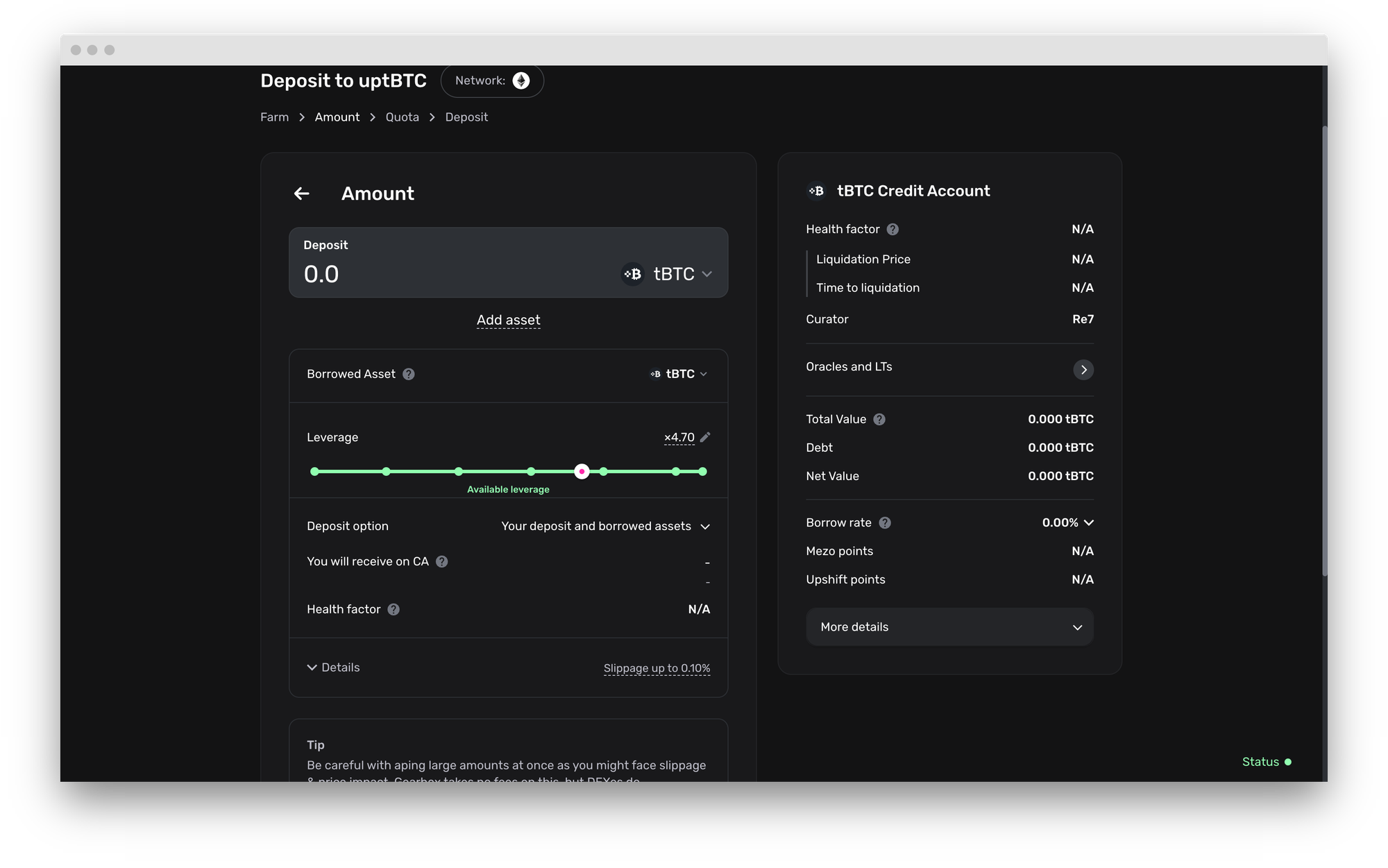Click the pencil icon to edit leverage
1388x868 pixels.
(x=705, y=437)
